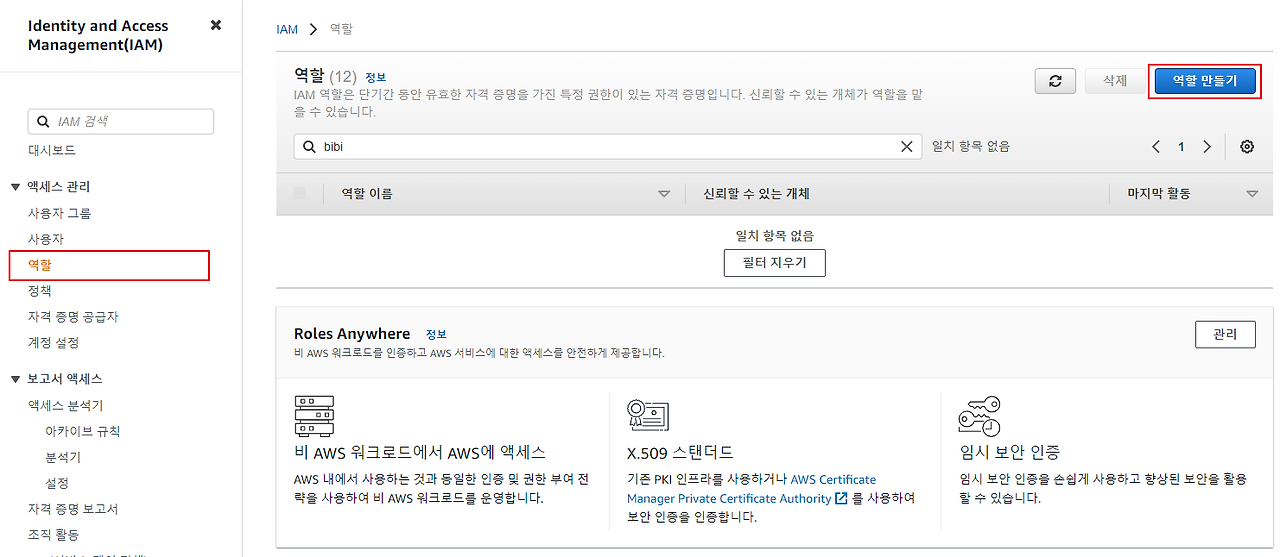The height and width of the screenshot is (557, 1280).
Task: Open 분석기 sub-item
Action: pos(63,457)
